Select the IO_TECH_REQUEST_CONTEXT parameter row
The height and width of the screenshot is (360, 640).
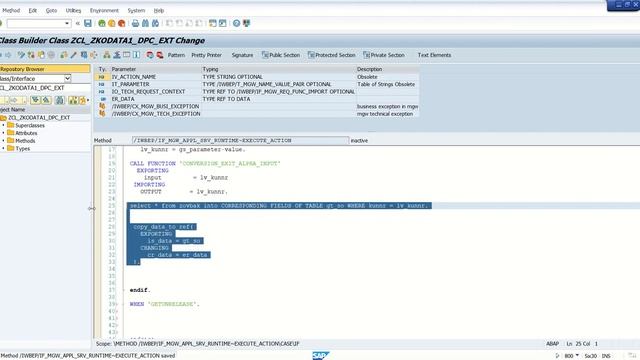click(256, 91)
